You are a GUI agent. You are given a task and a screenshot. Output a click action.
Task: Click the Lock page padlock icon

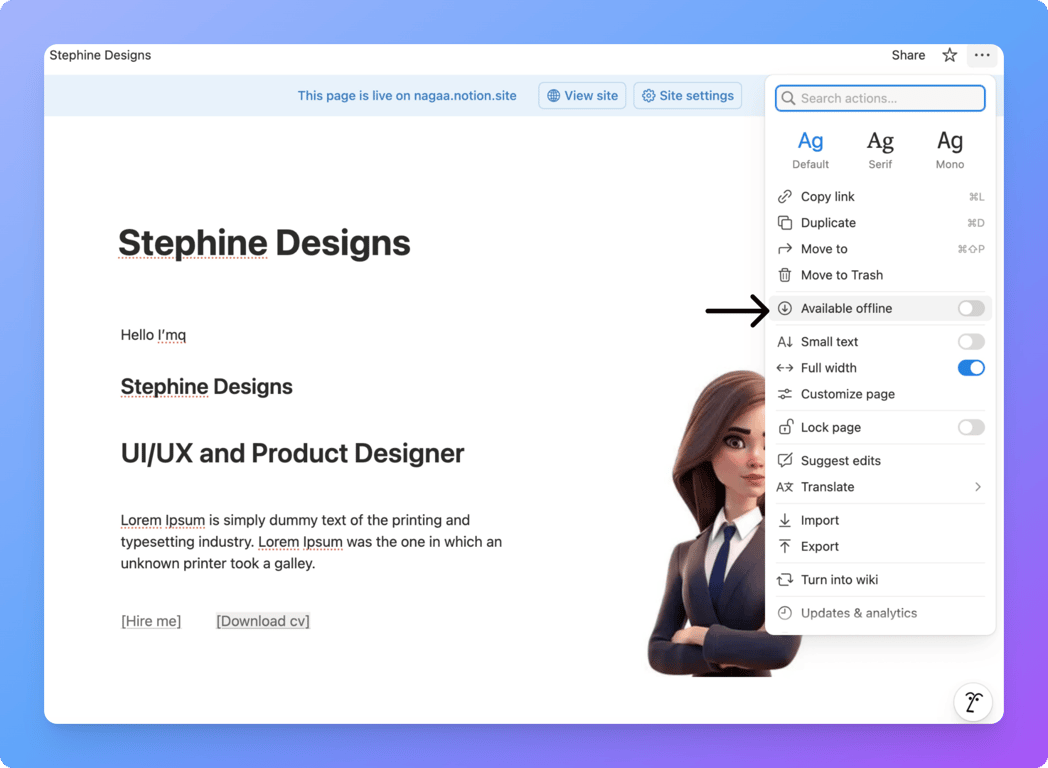(x=786, y=426)
